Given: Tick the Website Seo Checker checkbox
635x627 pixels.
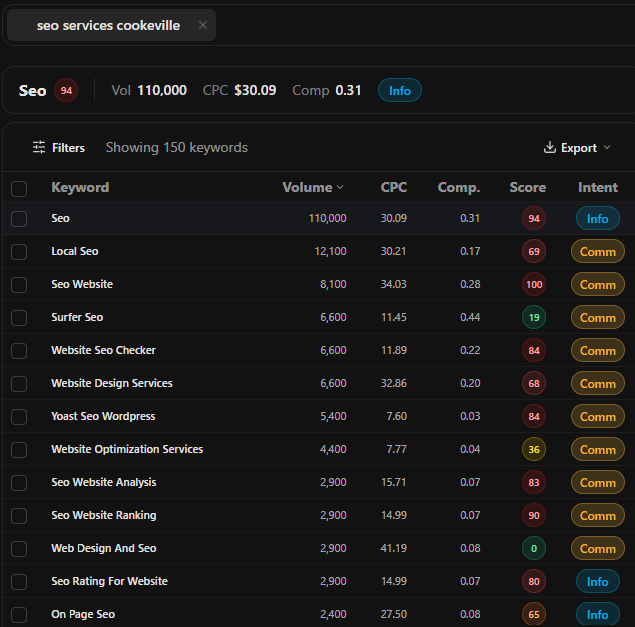Looking at the screenshot, I should click(19, 351).
